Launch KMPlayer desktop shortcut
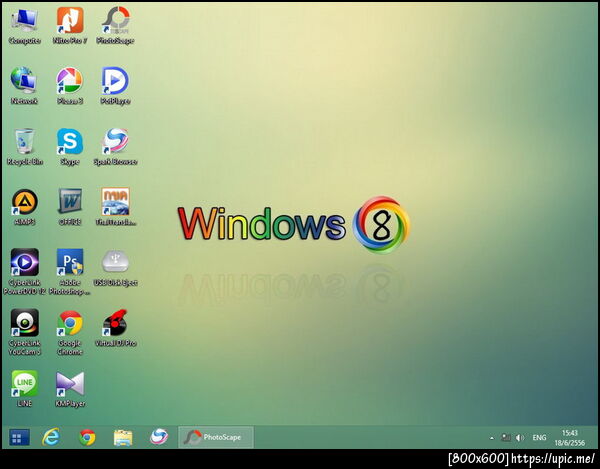Image resolution: width=600 pixels, height=469 pixels. tap(70, 388)
